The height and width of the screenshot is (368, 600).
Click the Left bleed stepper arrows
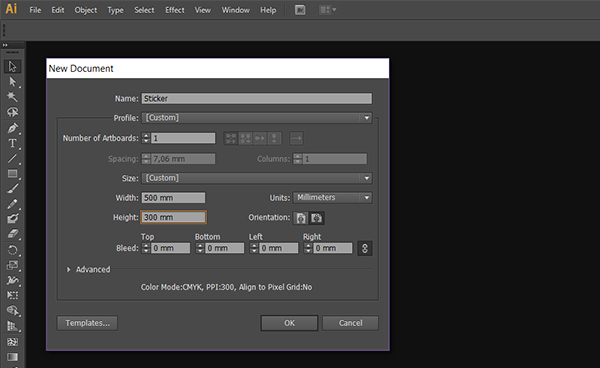pyautogui.click(x=254, y=248)
